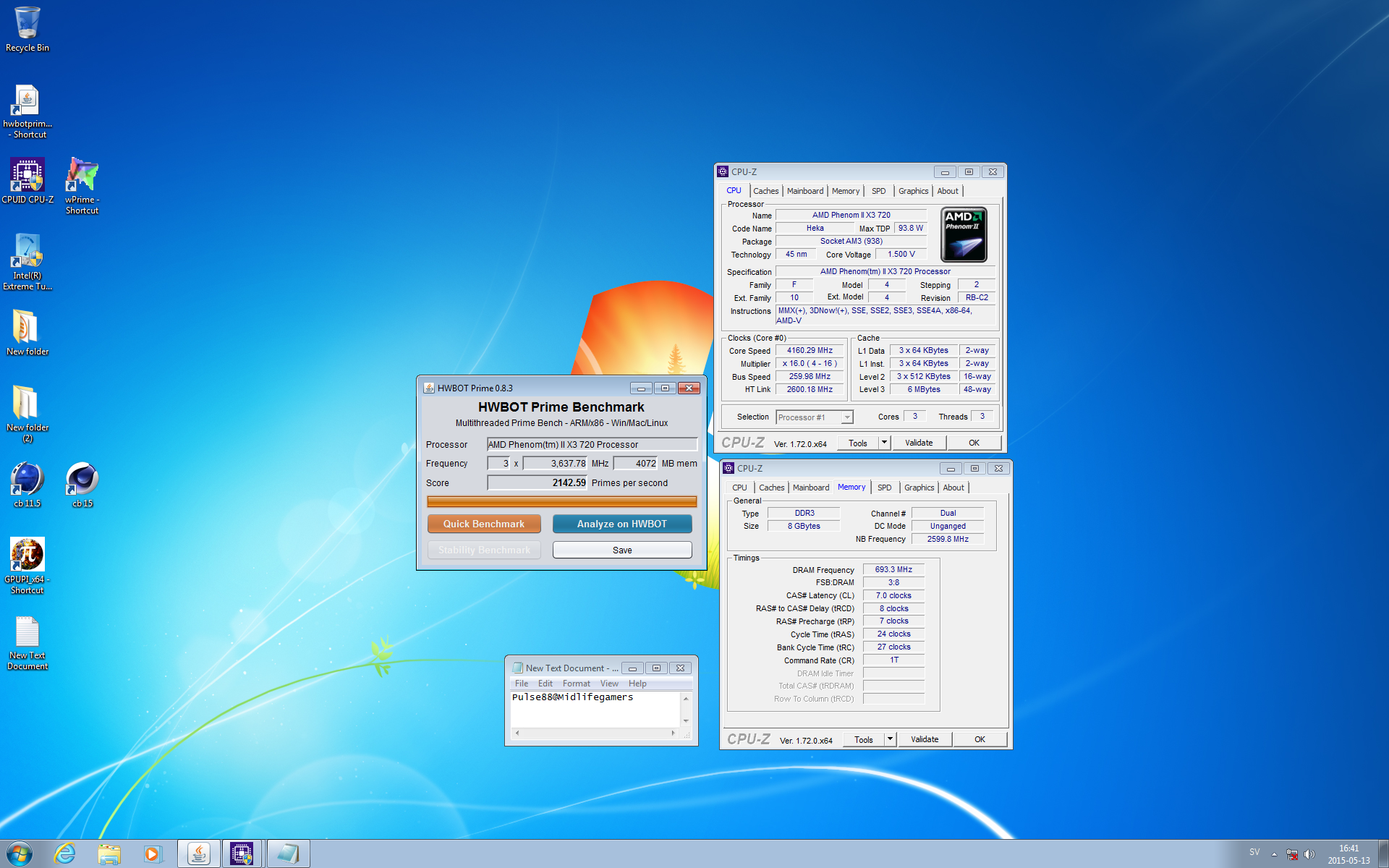Open Notepad Help menu
This screenshot has width=1389, height=868.
coord(637,684)
